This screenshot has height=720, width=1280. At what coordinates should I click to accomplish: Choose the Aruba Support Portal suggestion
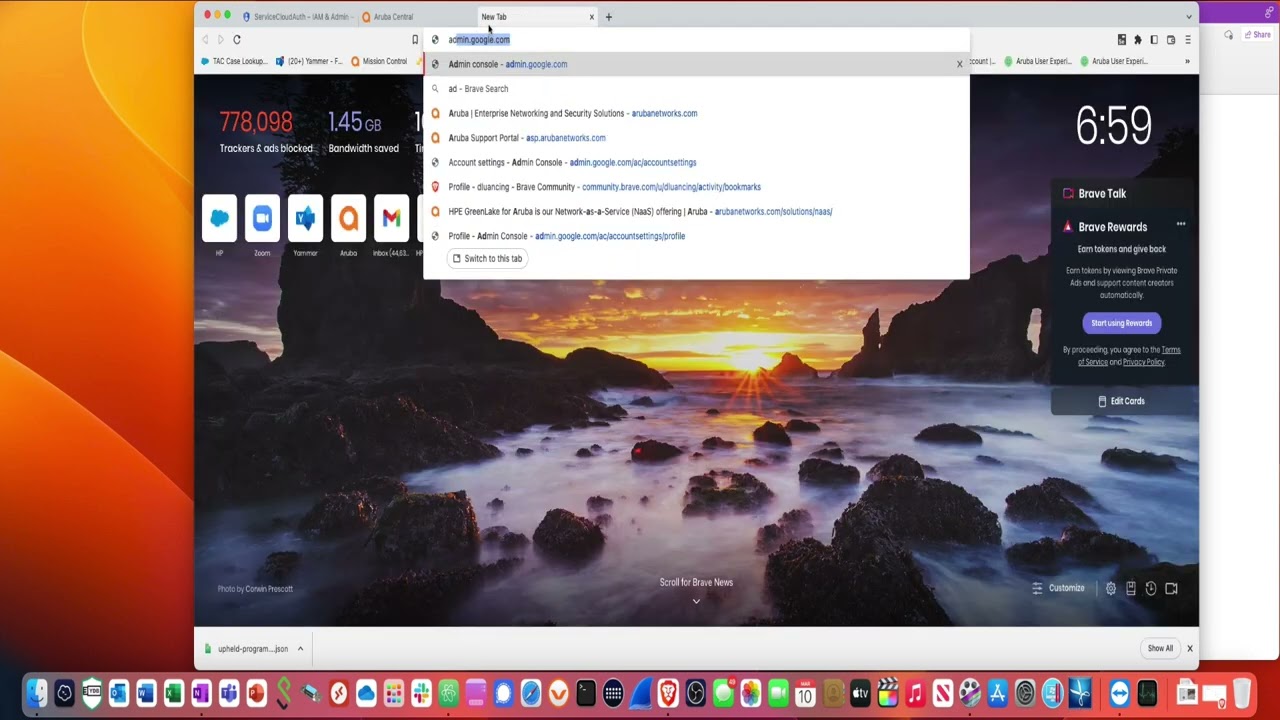(x=696, y=138)
